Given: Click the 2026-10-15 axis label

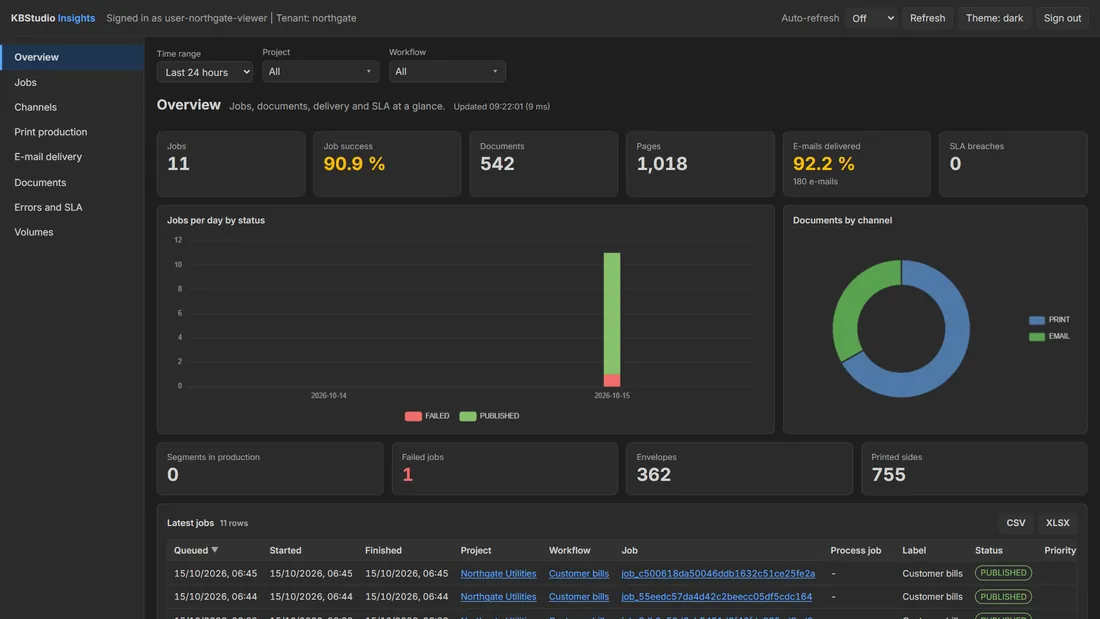Looking at the screenshot, I should point(612,396).
